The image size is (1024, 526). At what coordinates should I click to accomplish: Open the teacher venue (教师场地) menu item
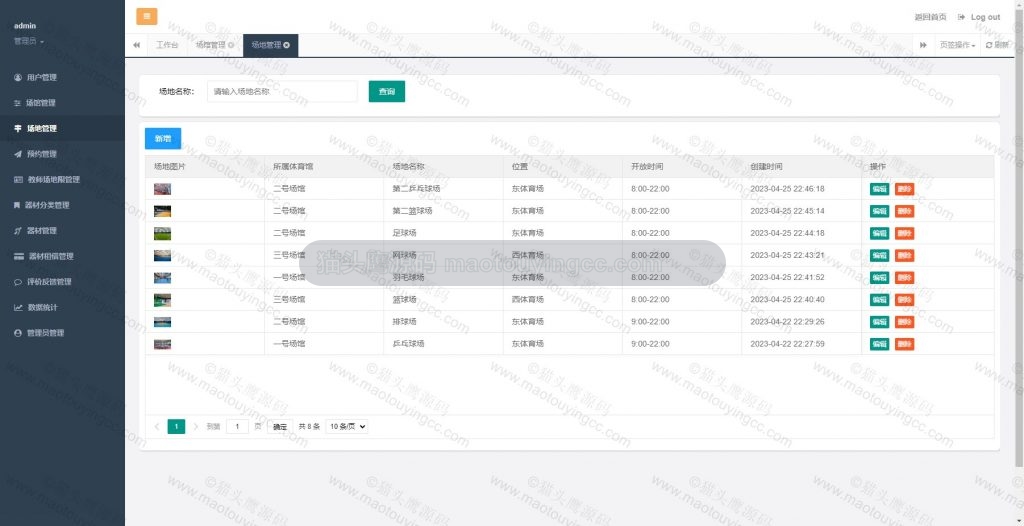(62, 179)
